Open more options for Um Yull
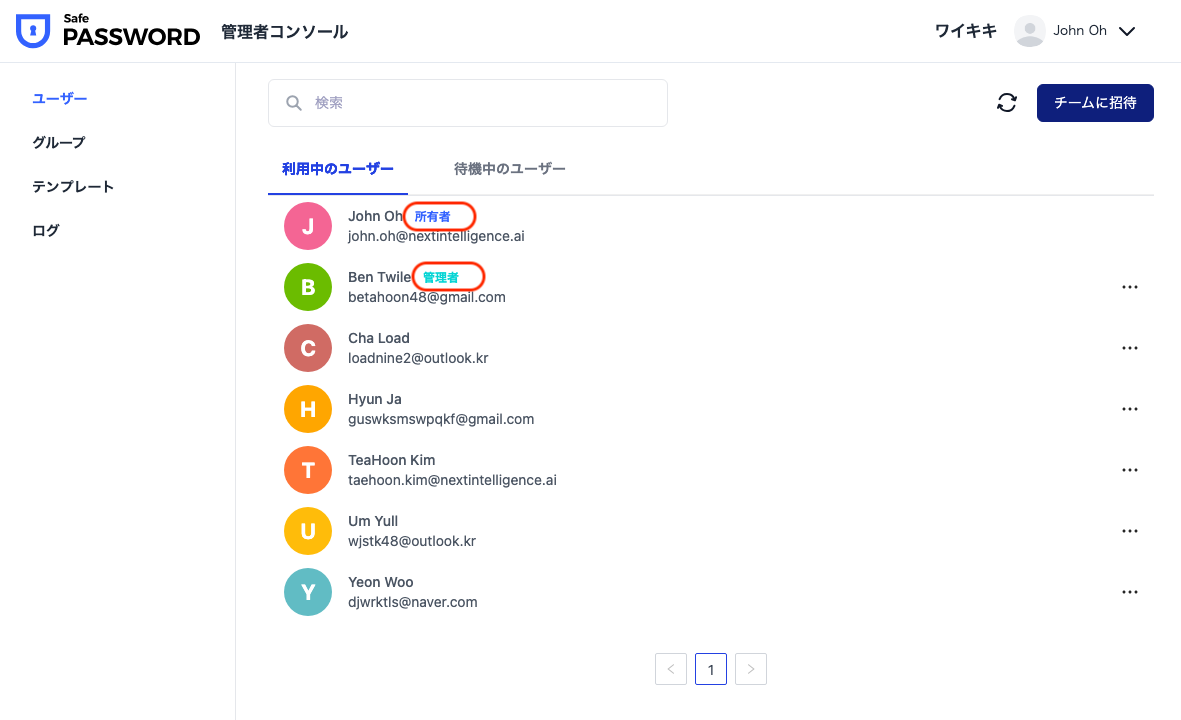The width and height of the screenshot is (1181, 720). pyautogui.click(x=1130, y=531)
